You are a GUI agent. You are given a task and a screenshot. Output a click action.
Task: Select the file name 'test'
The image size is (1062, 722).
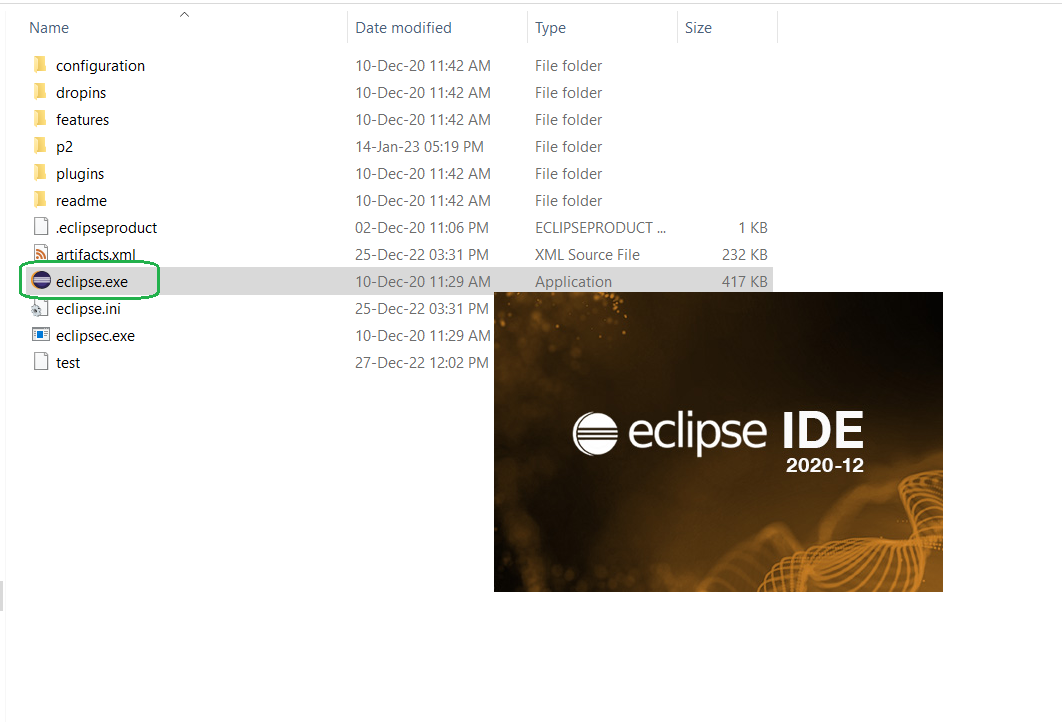point(68,363)
